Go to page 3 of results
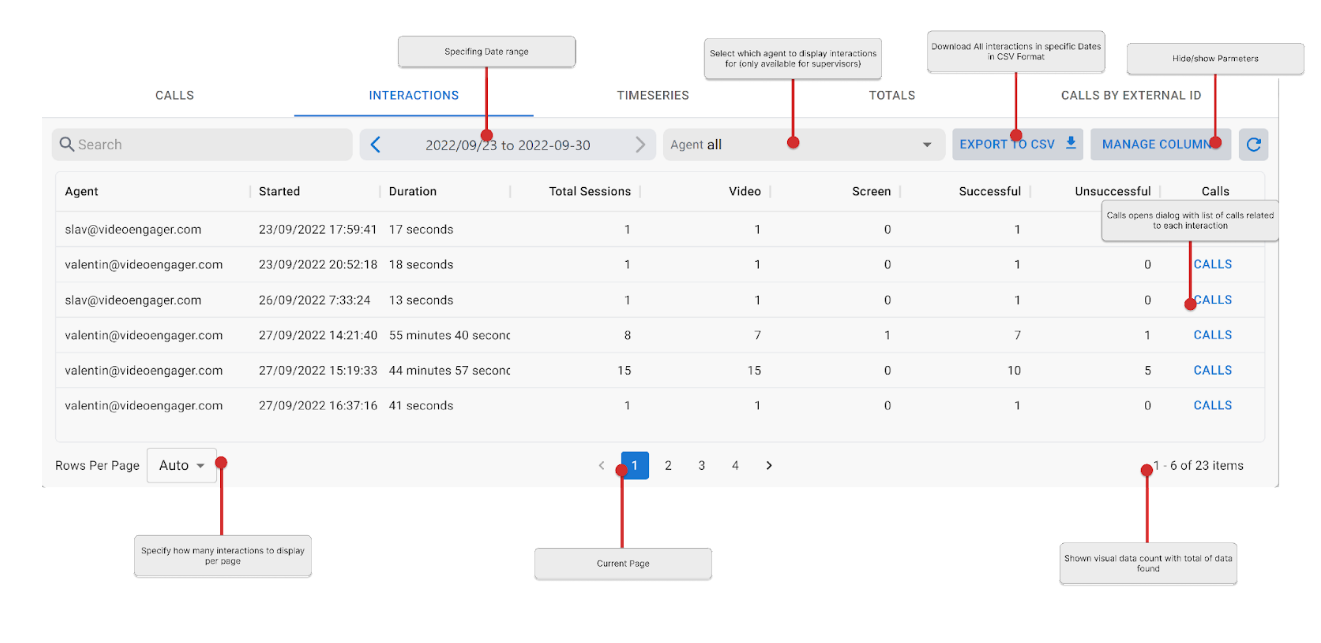The height and width of the screenshot is (643, 1321). (702, 466)
